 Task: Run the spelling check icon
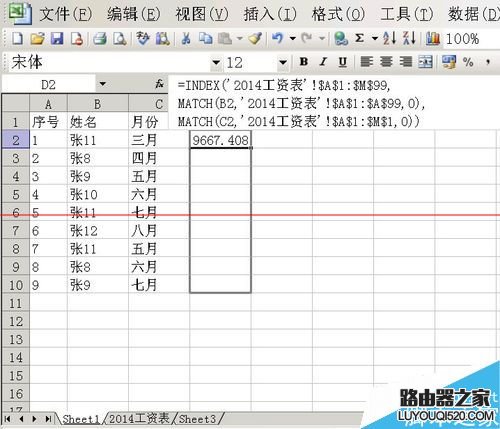tap(143, 39)
